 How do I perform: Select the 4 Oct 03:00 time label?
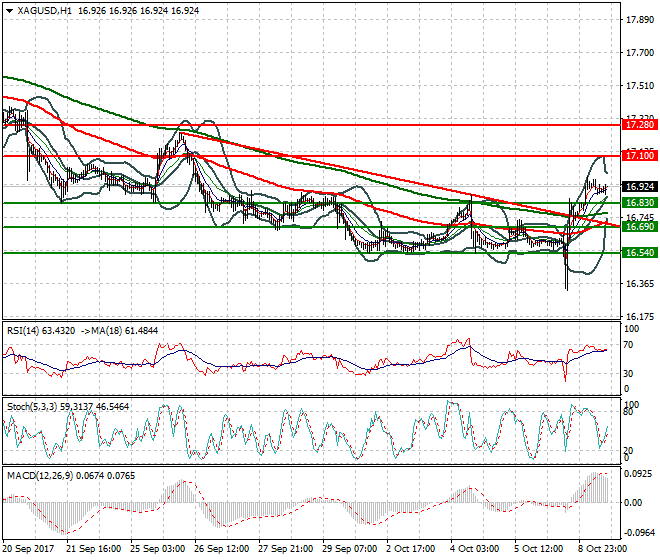coord(474,549)
